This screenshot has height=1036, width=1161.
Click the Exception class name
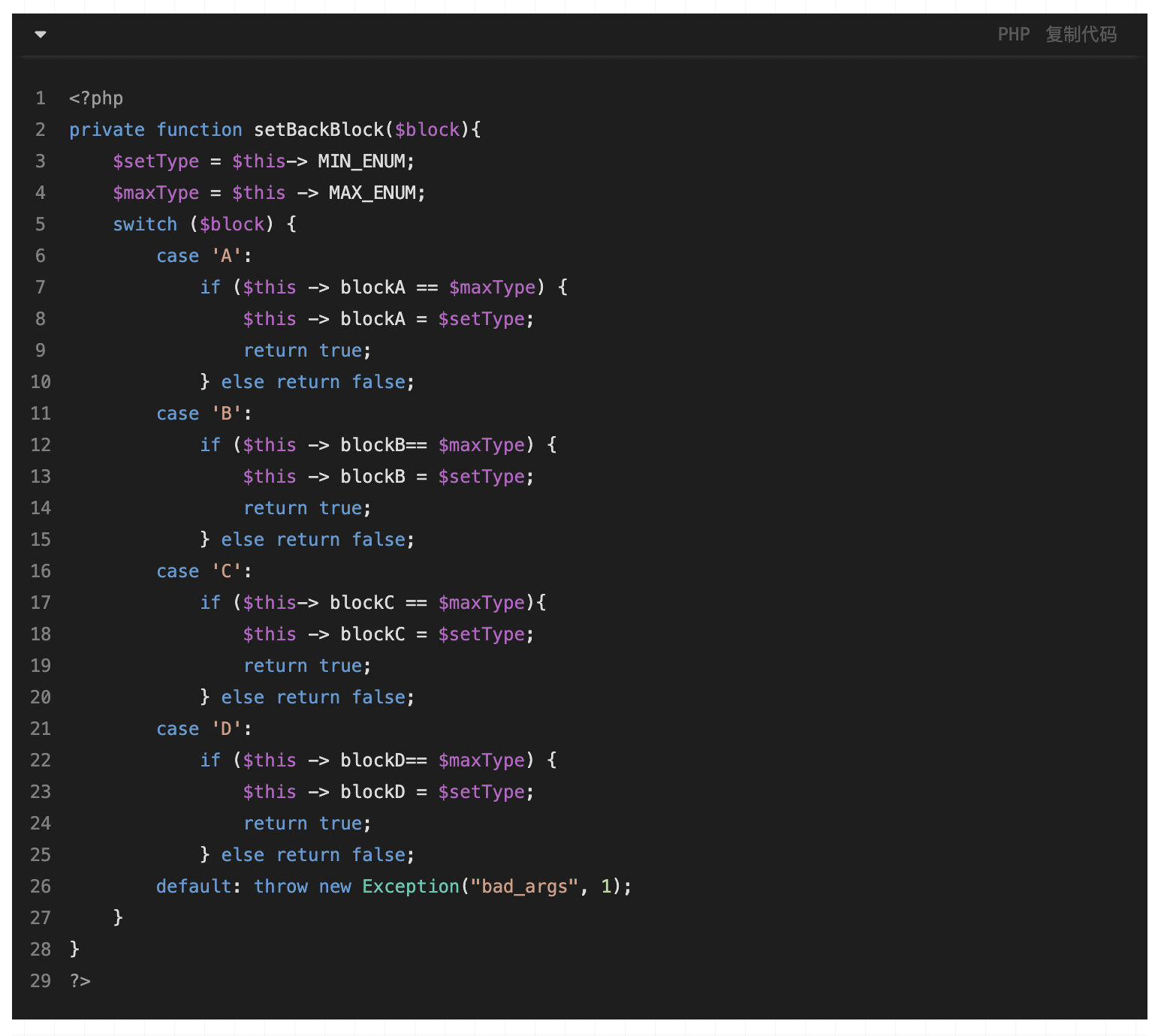[x=410, y=887]
